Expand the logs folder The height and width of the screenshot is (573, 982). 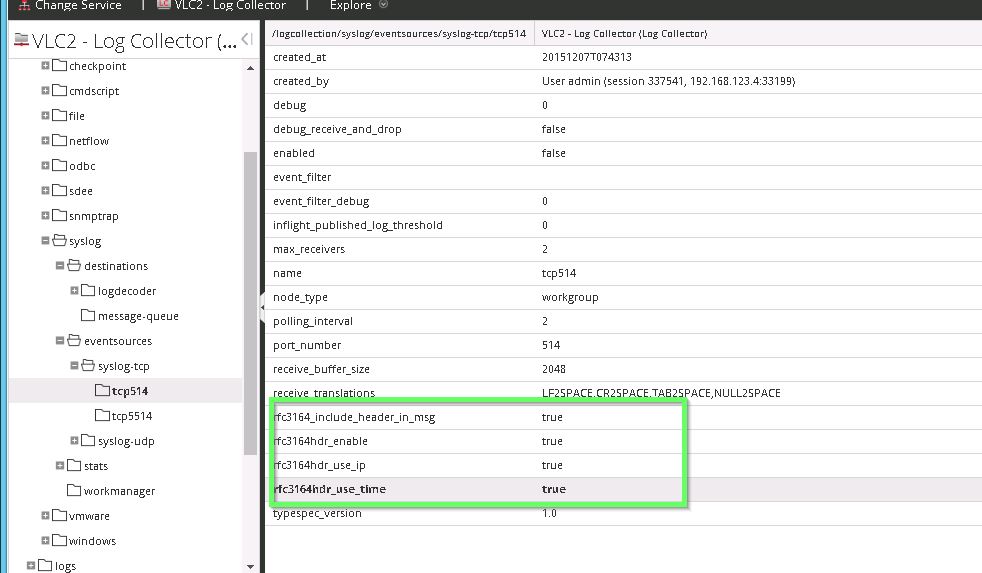[x=31, y=565]
